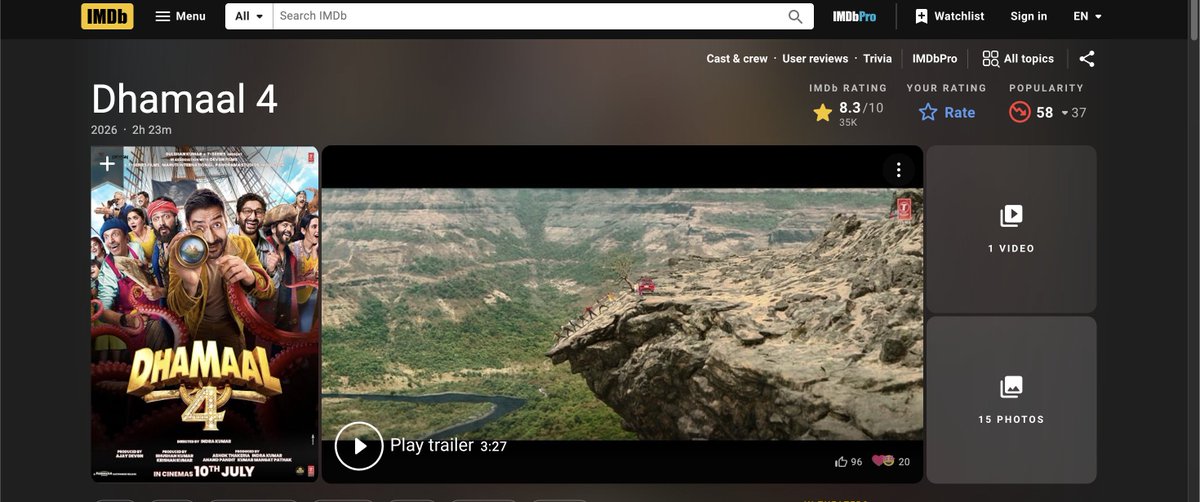The height and width of the screenshot is (502, 1200).
Task: Open the IMDb home logo
Action: pos(107,16)
